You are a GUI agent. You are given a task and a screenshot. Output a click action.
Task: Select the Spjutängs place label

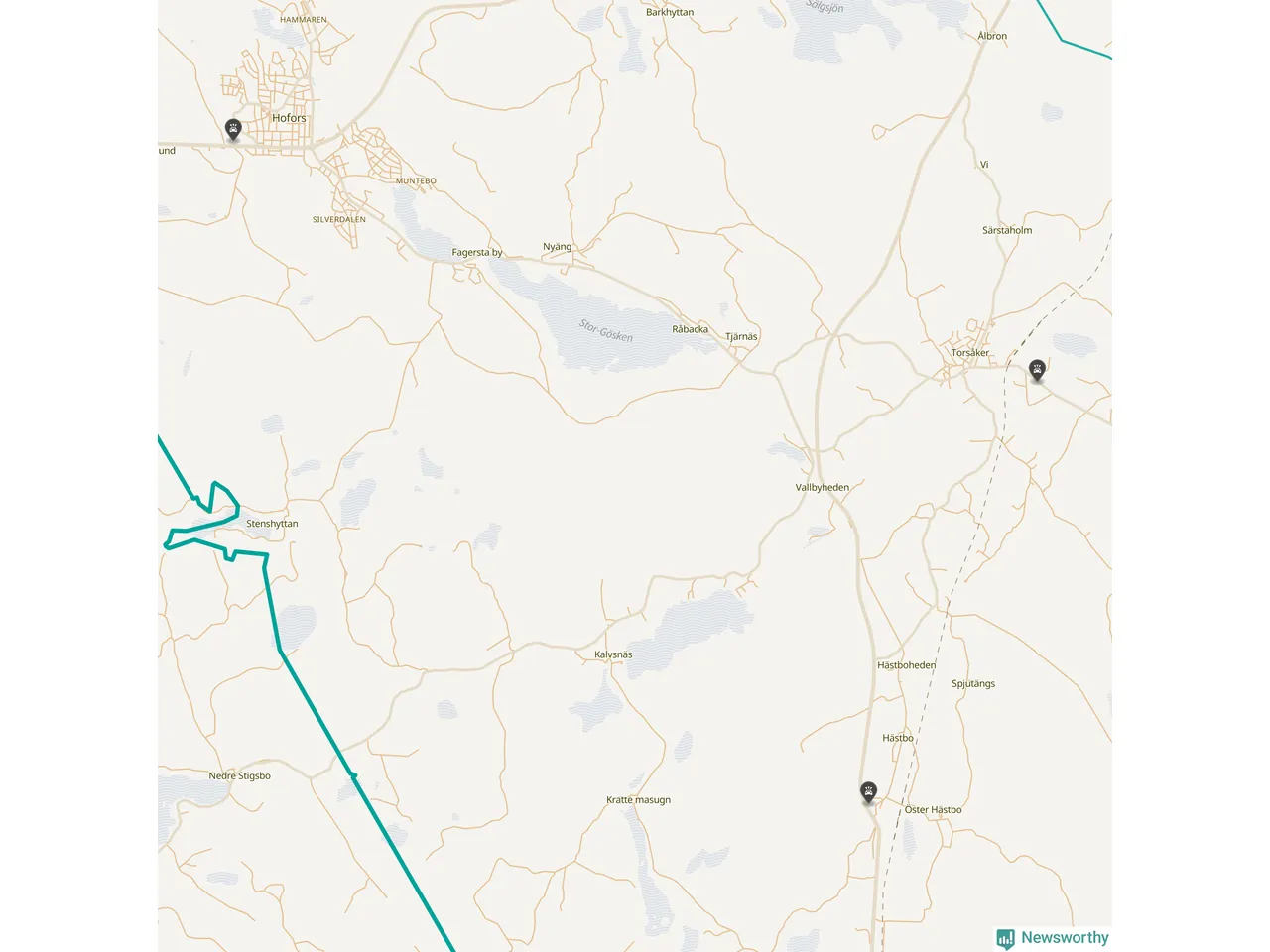973,684
